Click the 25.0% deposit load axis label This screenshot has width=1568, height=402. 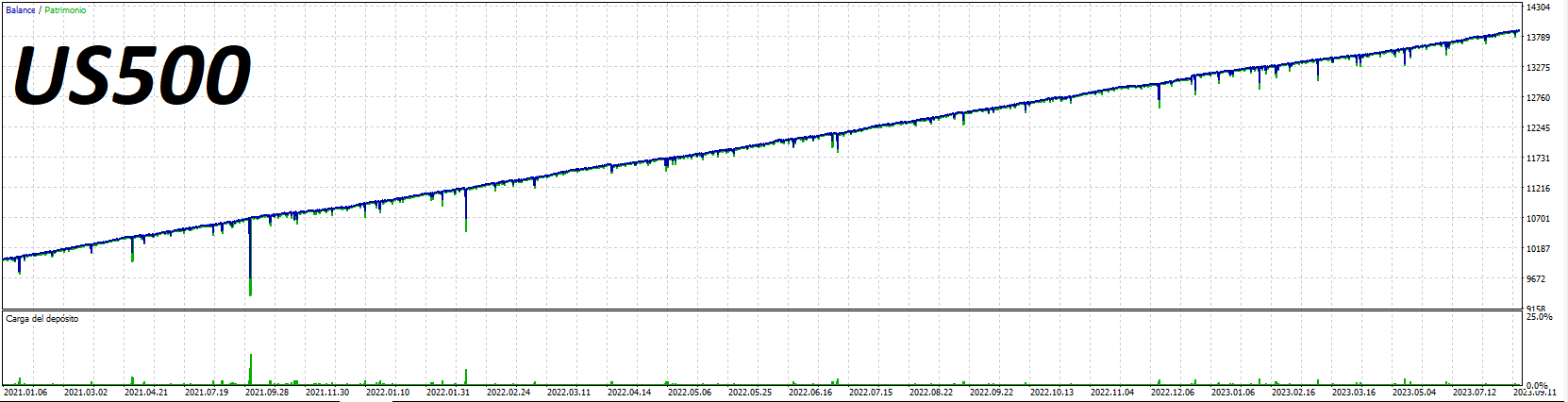pos(1539,317)
